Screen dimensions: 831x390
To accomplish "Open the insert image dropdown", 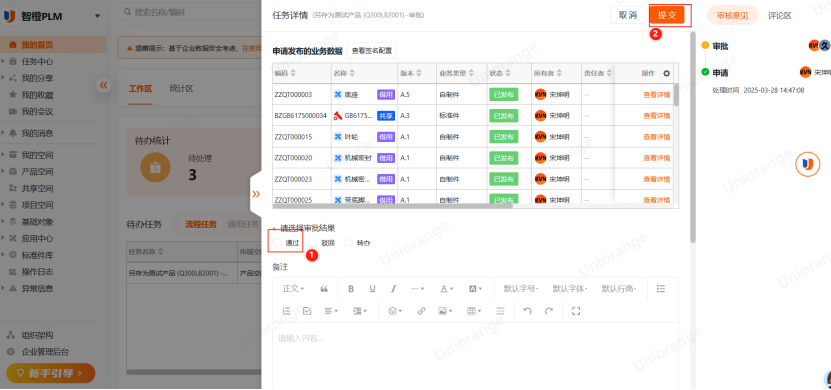I will click(445, 311).
